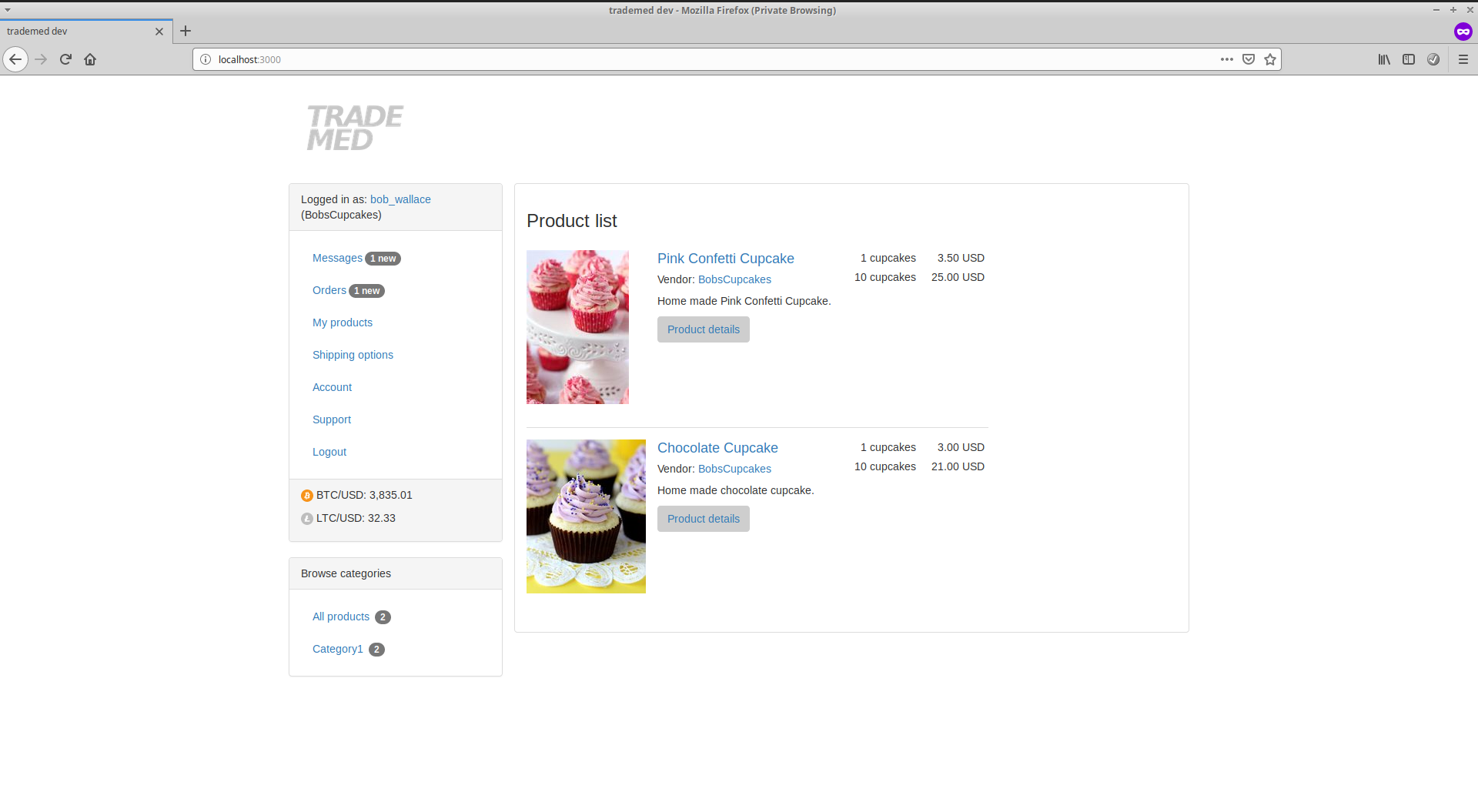Click Product details for Pink Confetti Cupcake

click(703, 329)
